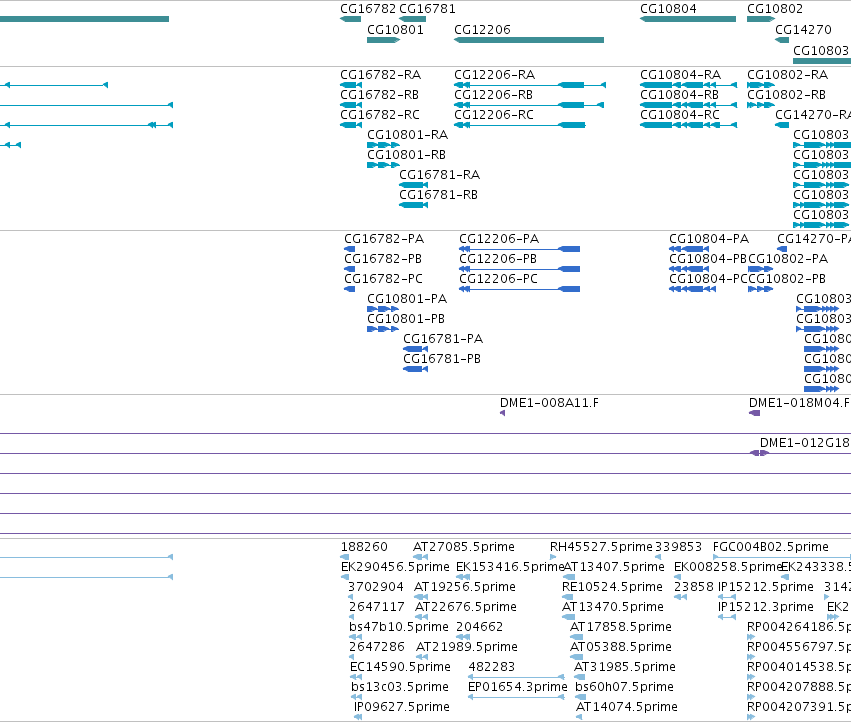Click EST 2647117
Viewport: 851px width, 722px height.
click(377, 607)
